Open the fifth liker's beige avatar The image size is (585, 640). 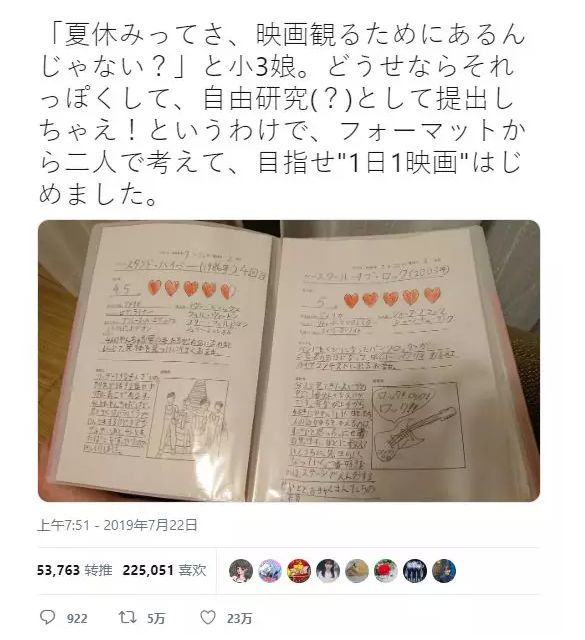(x=357, y=571)
